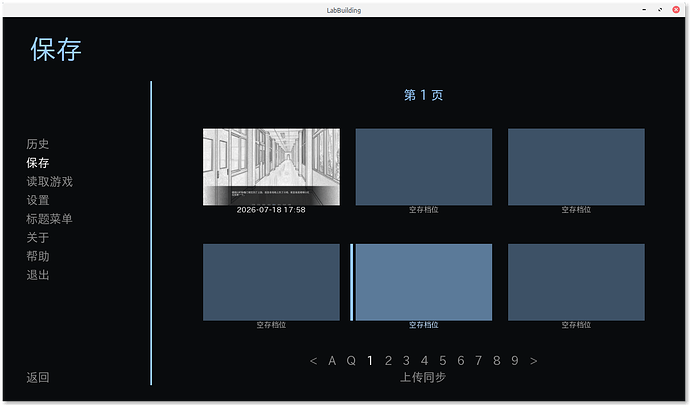690x405 pixels.
Task: Go to previous page with < arrow
Action: click(x=313, y=361)
